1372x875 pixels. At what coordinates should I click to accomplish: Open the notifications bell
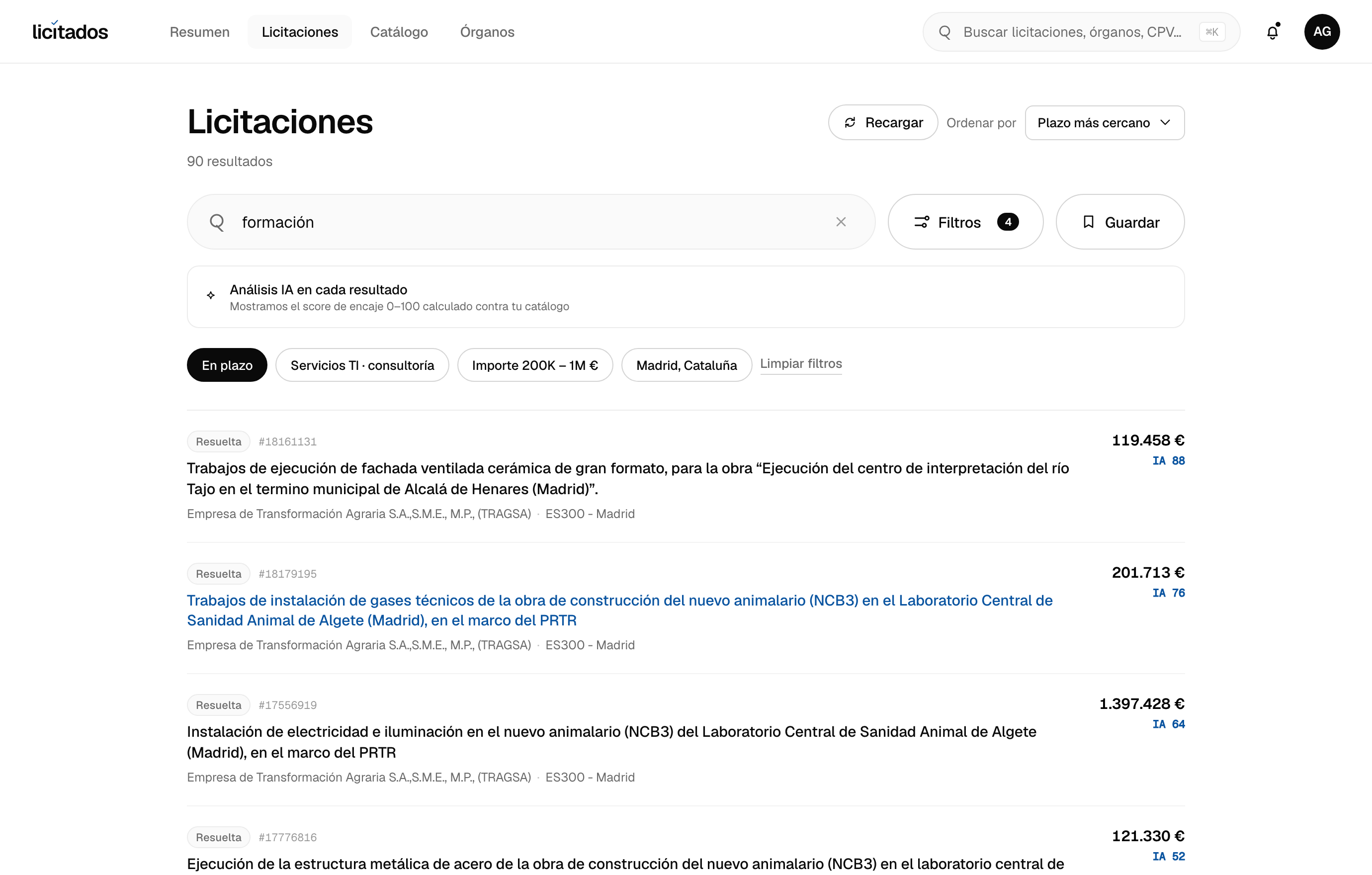point(1272,32)
